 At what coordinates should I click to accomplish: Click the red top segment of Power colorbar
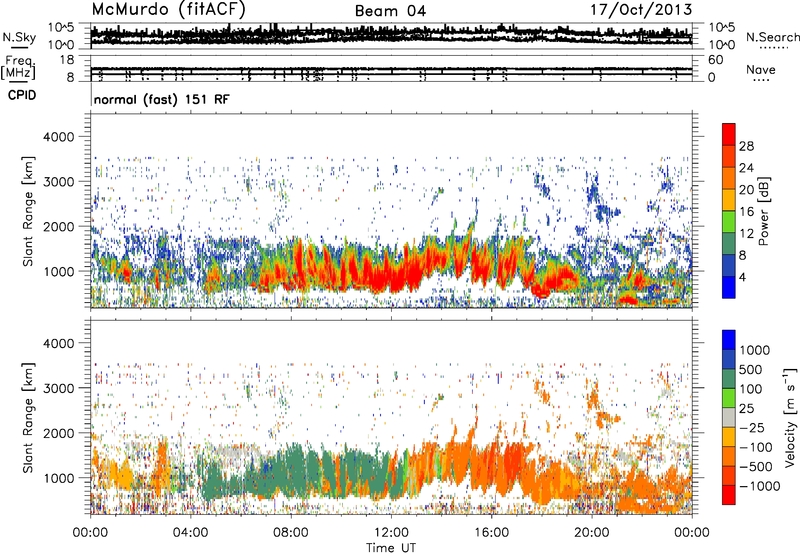coord(729,134)
